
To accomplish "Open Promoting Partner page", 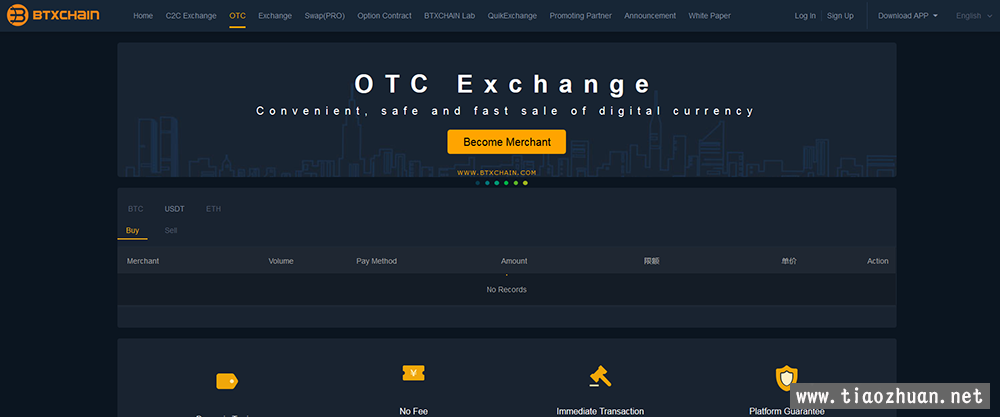I will (x=580, y=16).
